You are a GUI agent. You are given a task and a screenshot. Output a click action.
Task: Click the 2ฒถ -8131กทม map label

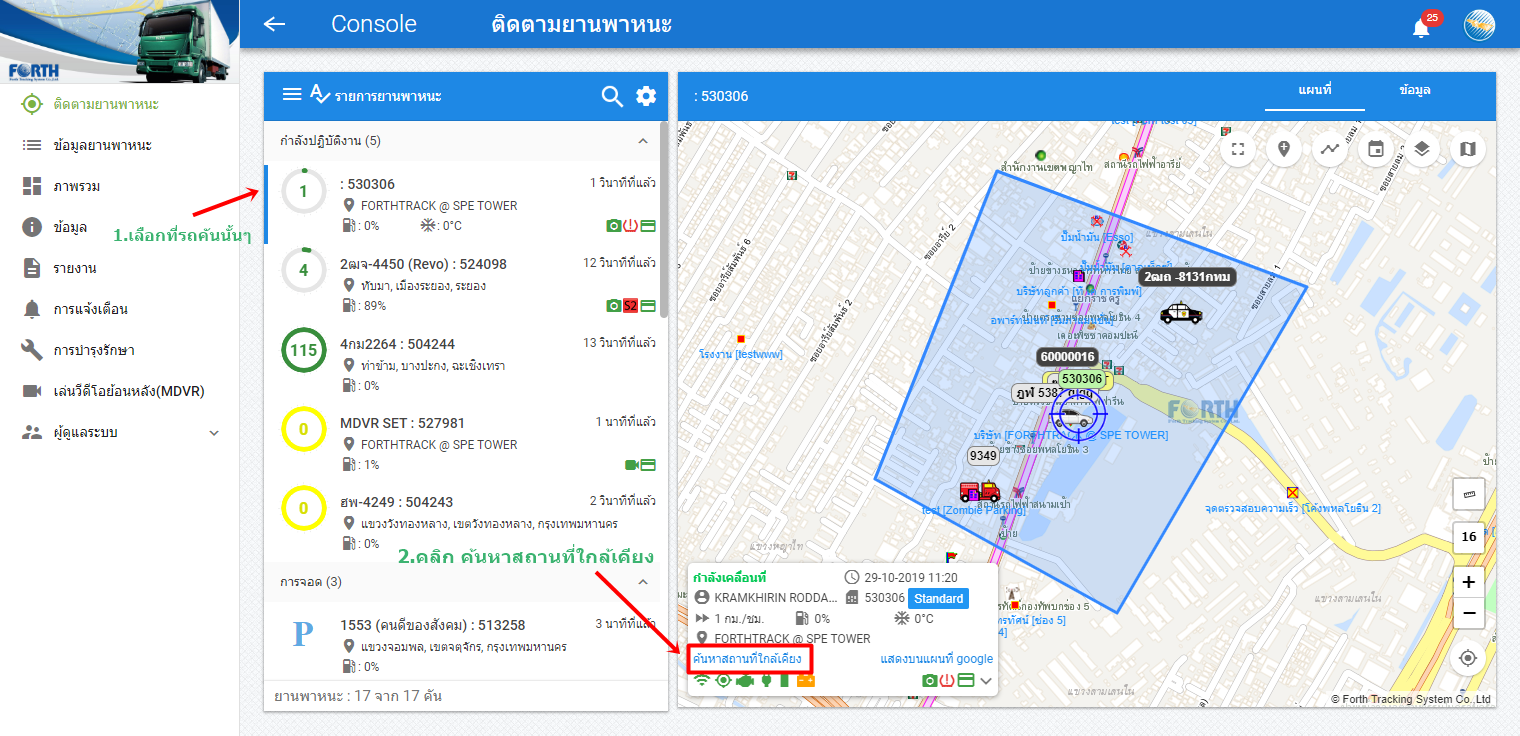[x=1188, y=276]
